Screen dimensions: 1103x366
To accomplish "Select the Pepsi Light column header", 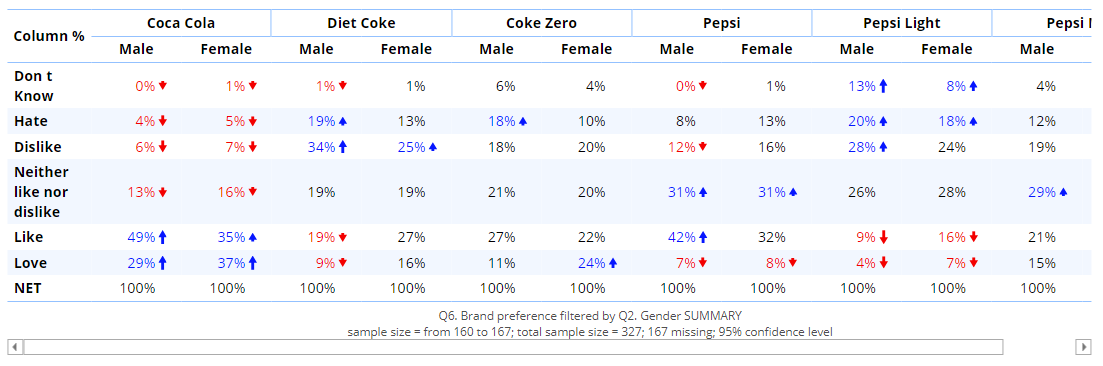I will pos(901,23).
